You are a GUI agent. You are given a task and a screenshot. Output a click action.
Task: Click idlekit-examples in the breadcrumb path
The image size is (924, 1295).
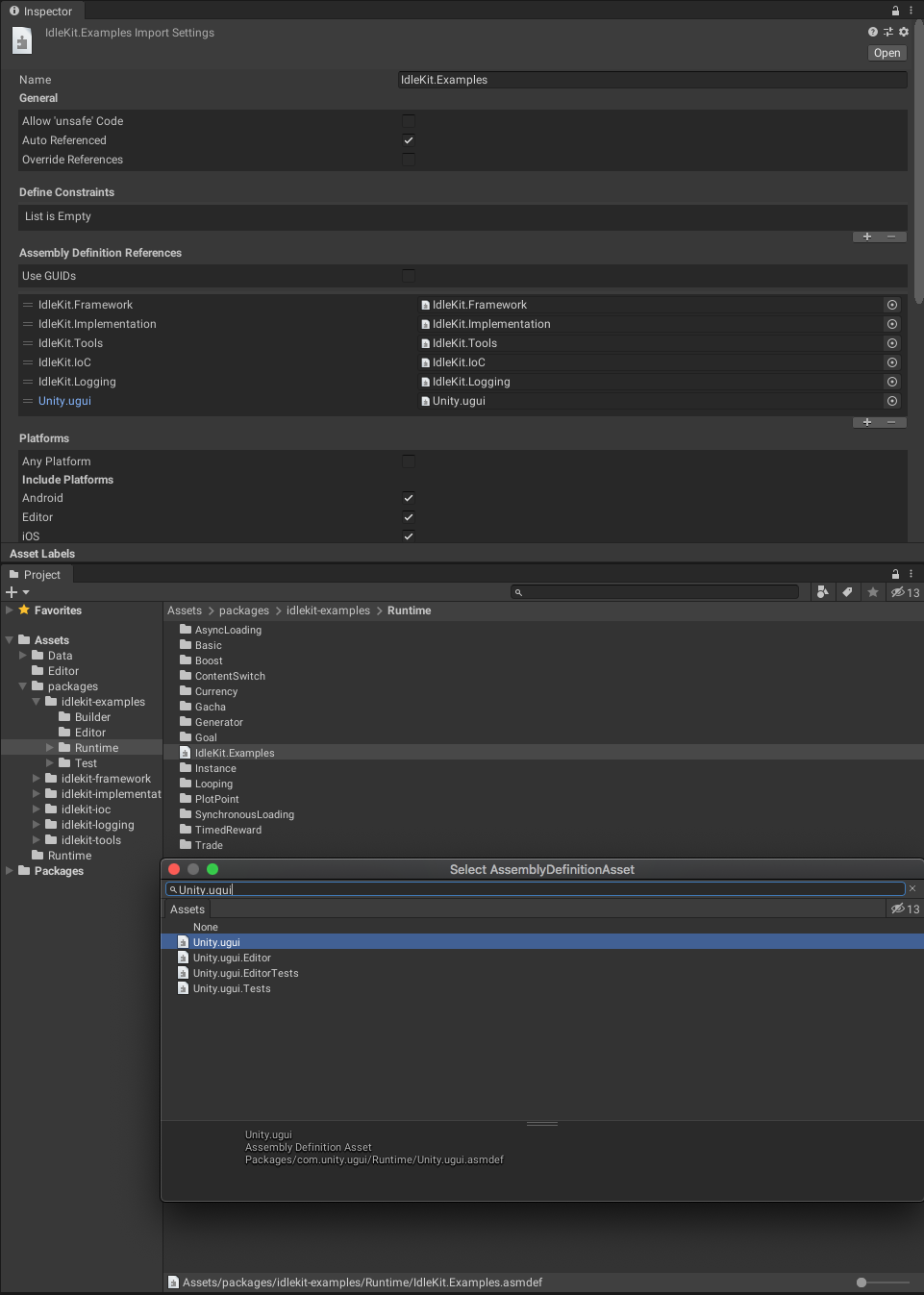click(x=328, y=610)
